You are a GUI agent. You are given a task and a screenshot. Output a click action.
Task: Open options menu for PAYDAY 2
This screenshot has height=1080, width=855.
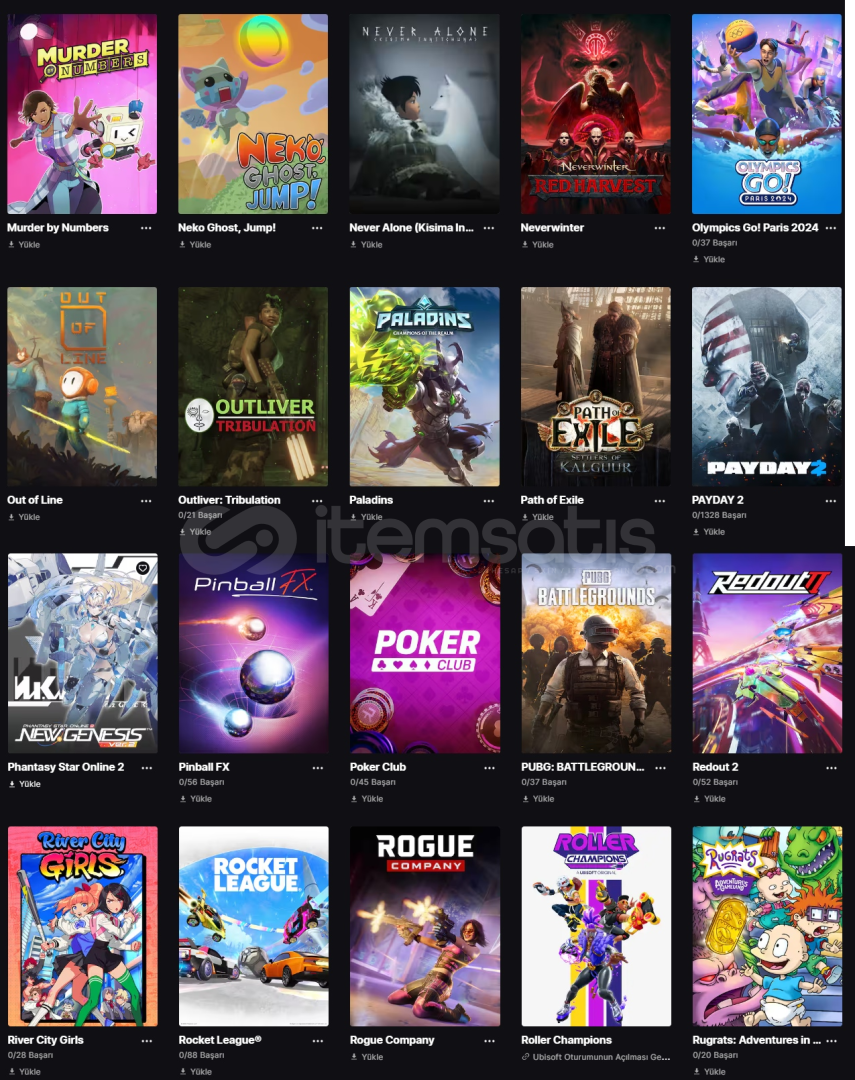(831, 501)
